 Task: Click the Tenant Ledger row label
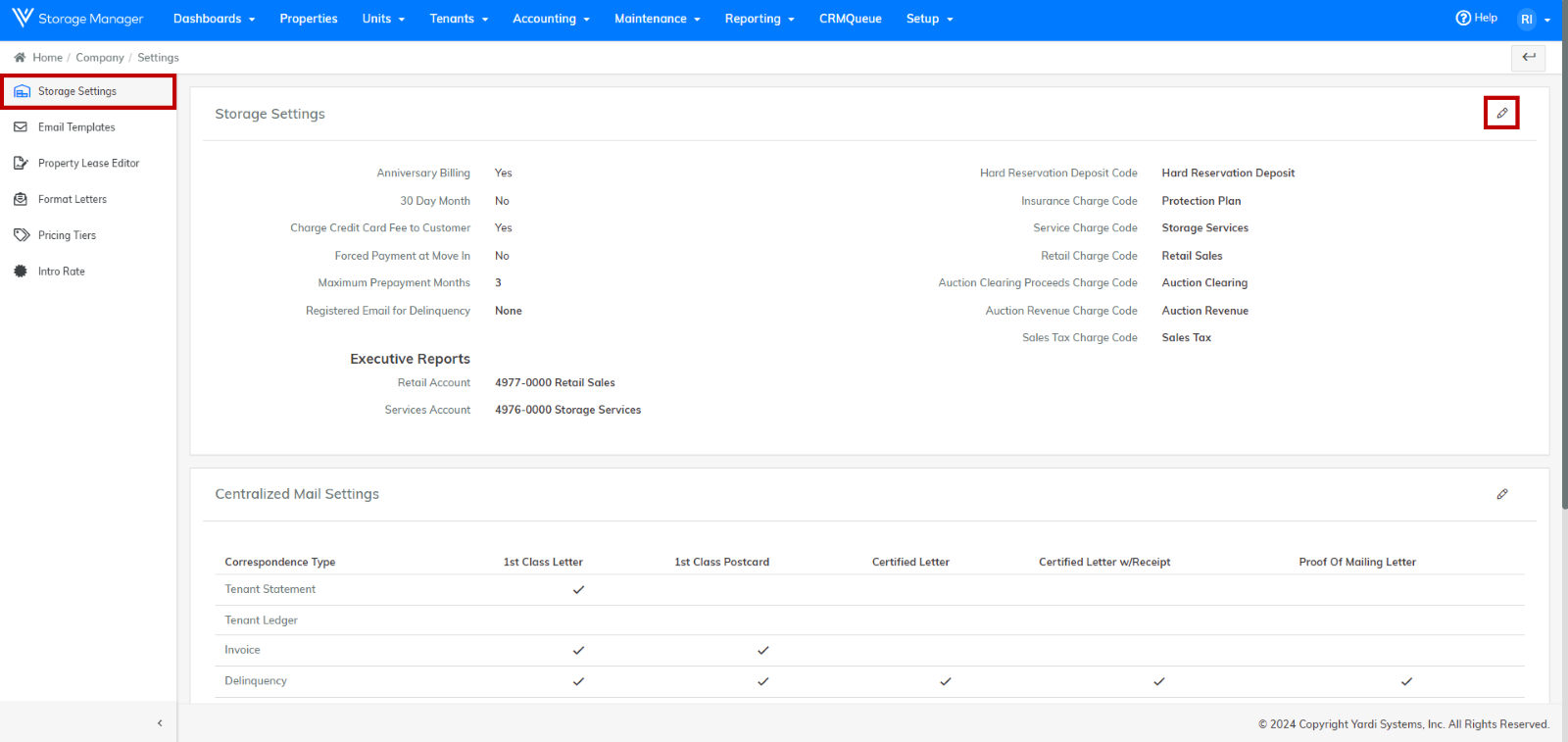[x=261, y=620]
